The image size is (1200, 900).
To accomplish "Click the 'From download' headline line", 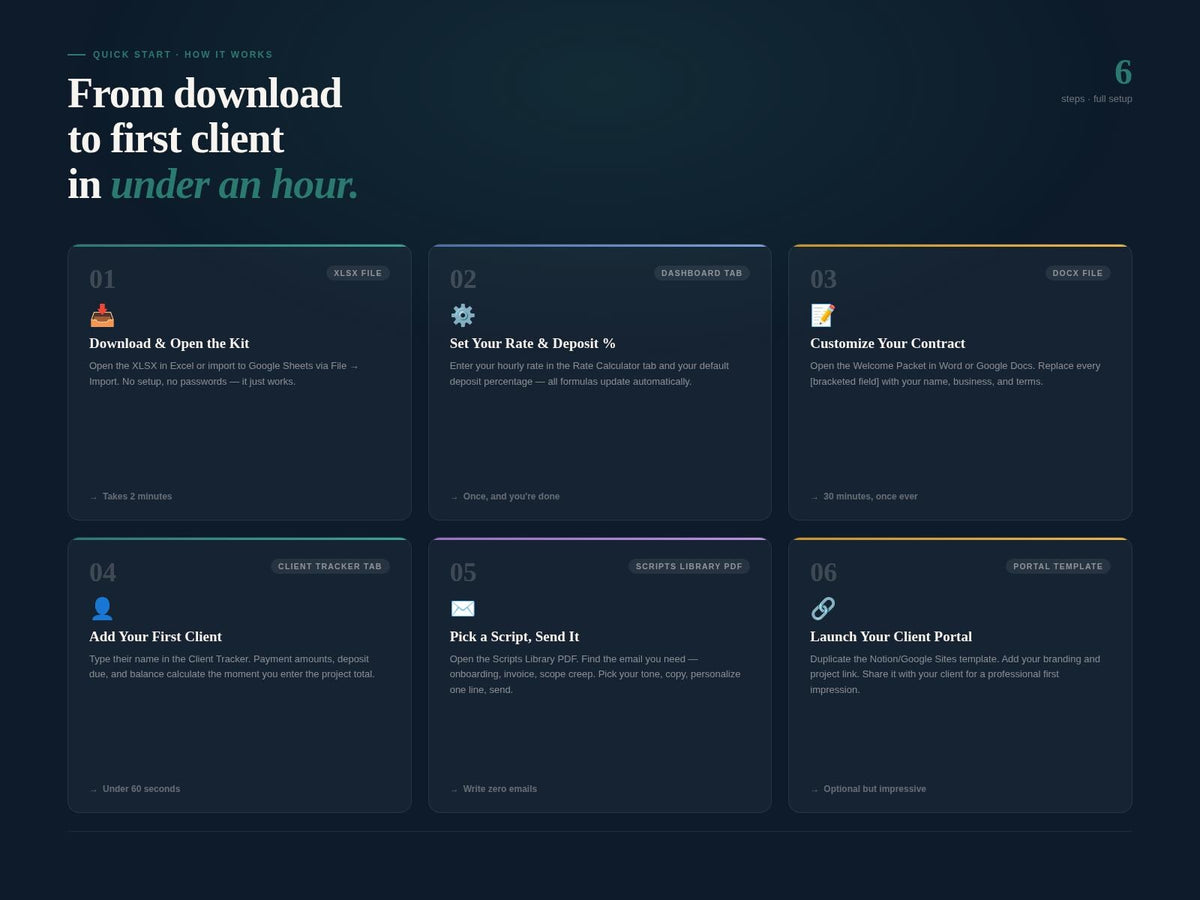I will point(205,93).
